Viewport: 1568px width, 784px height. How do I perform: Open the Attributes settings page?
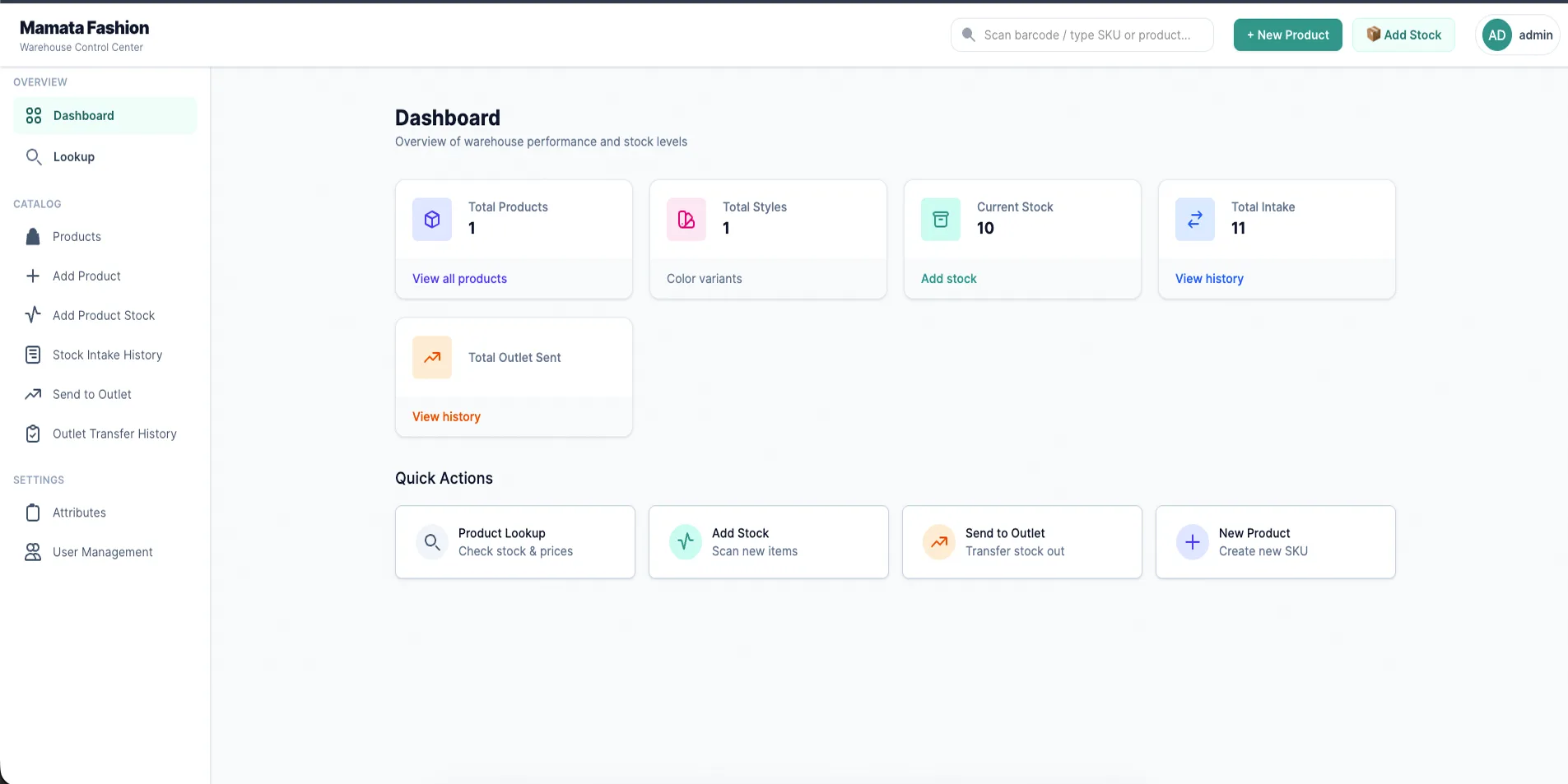tap(79, 513)
